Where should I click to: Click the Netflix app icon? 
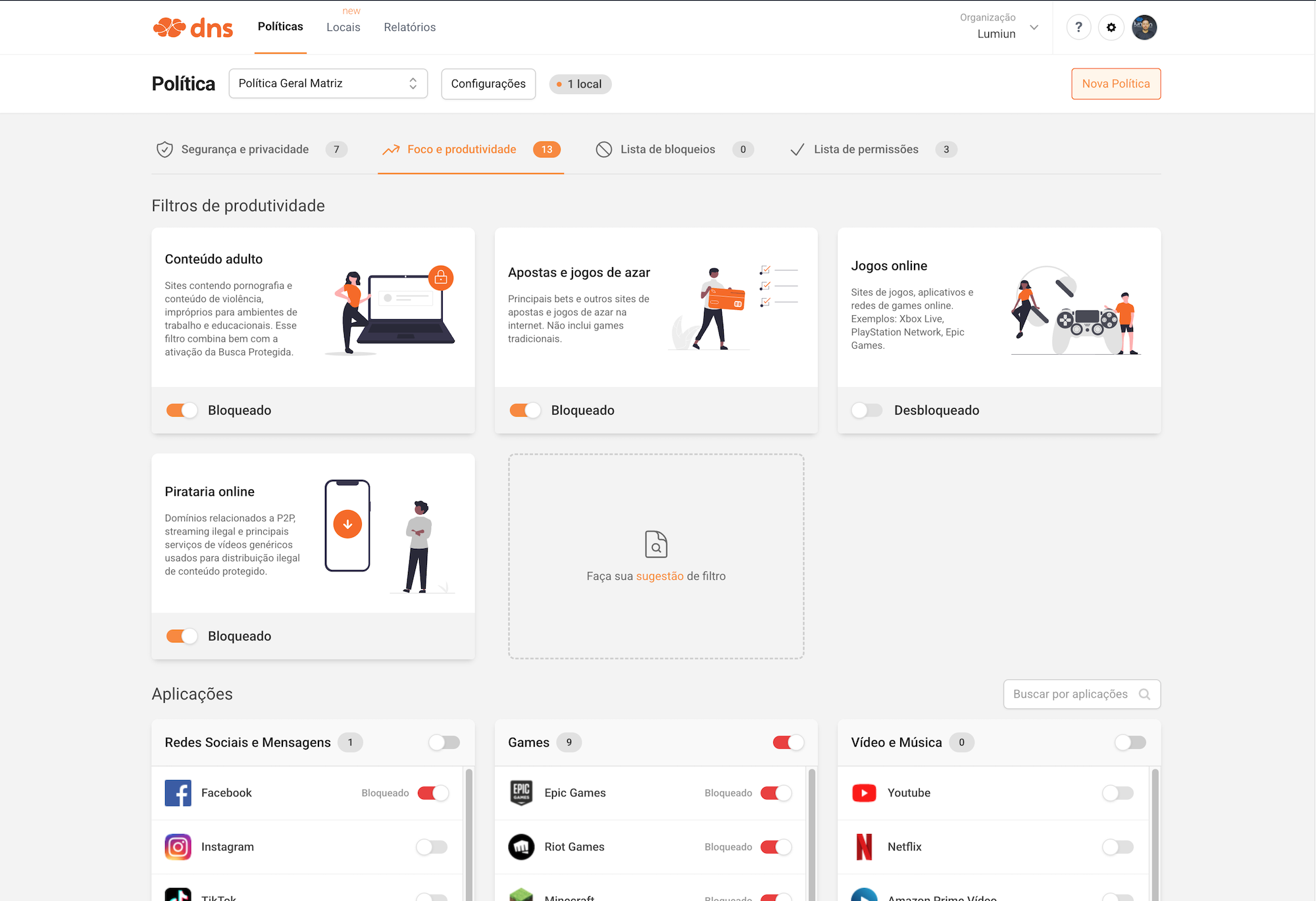[864, 846]
